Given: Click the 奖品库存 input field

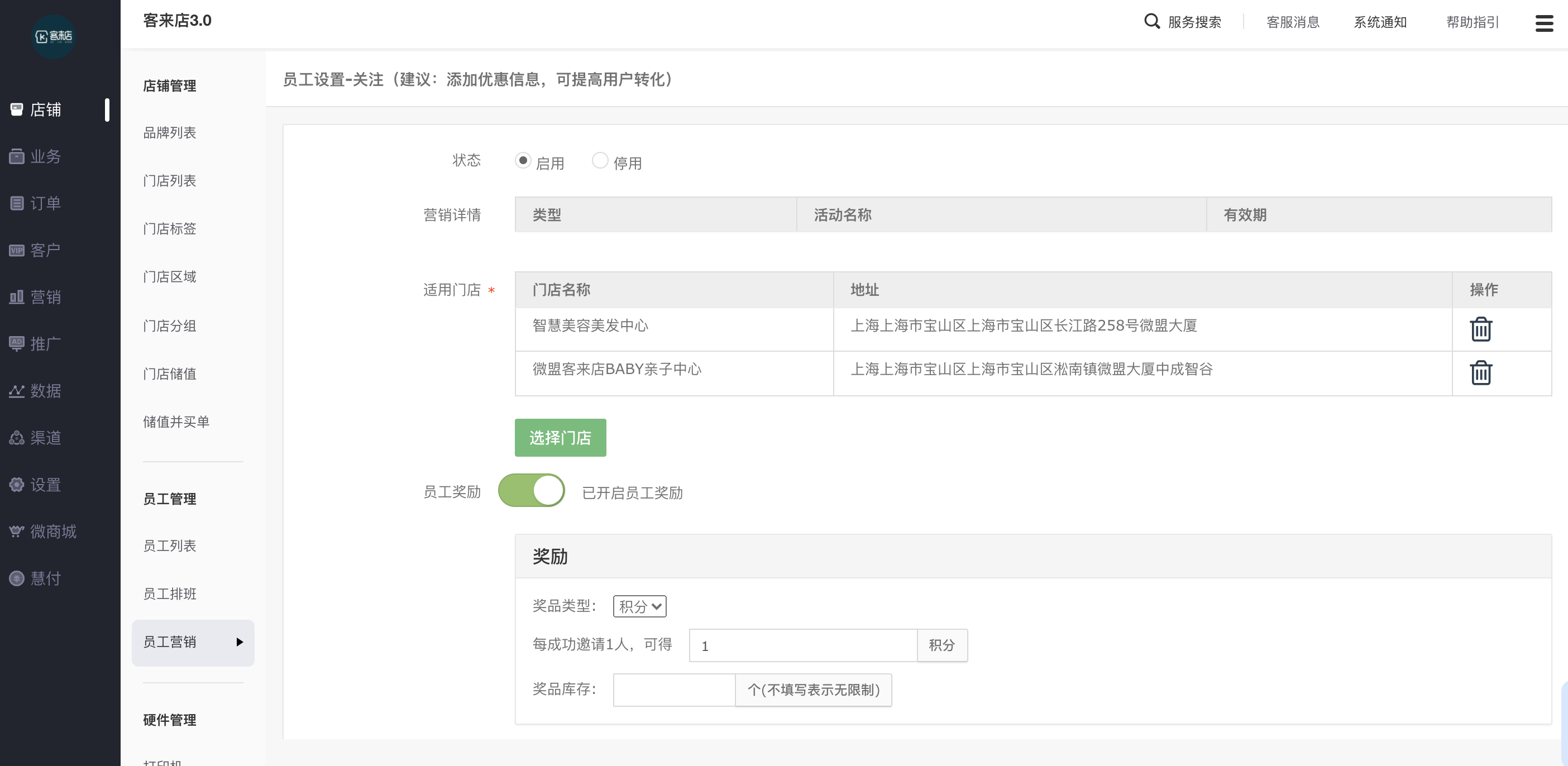Looking at the screenshot, I should click(x=674, y=690).
